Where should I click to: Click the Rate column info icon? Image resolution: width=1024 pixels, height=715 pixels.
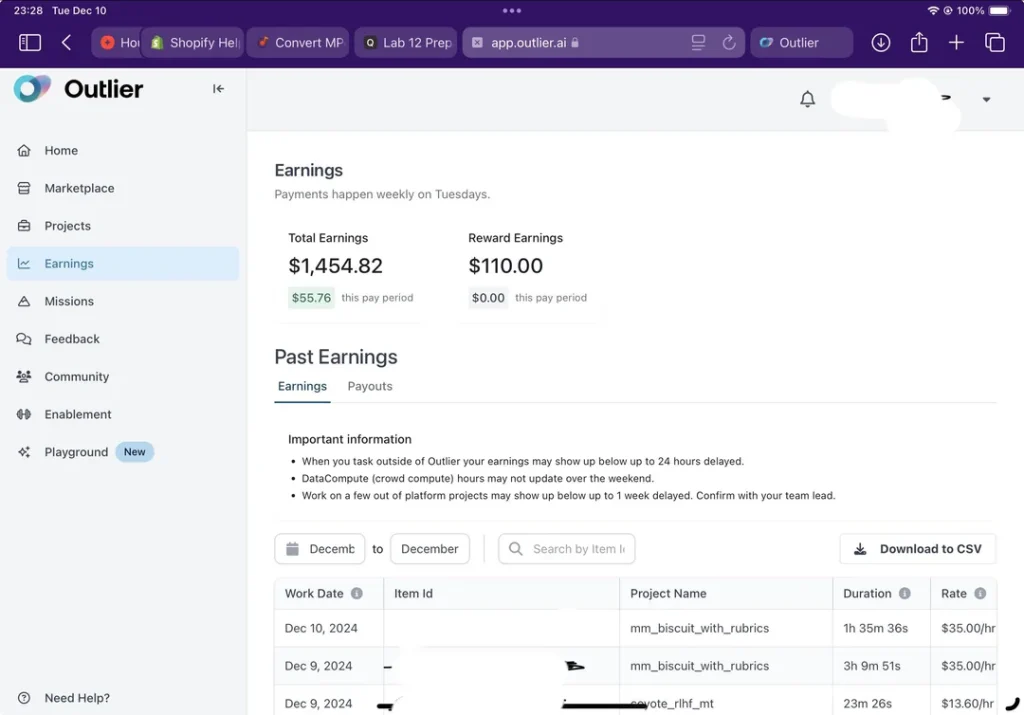tap(980, 593)
